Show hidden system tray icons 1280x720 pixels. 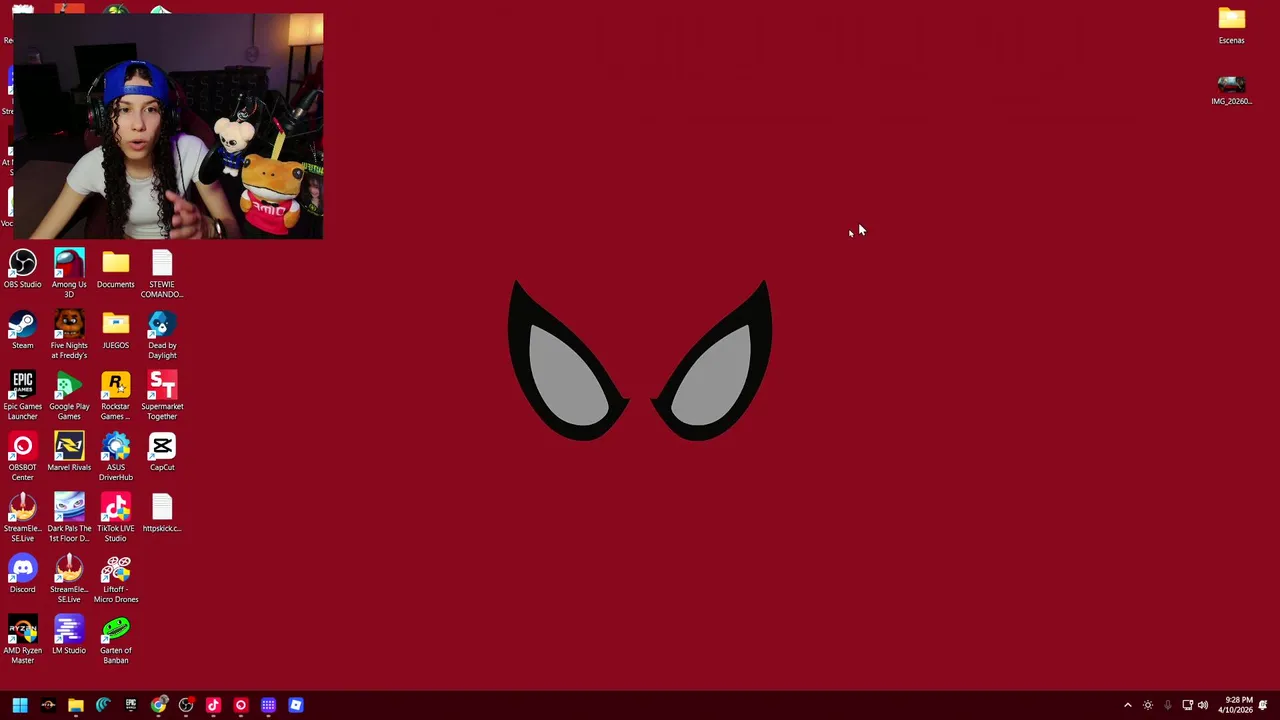point(1128,705)
